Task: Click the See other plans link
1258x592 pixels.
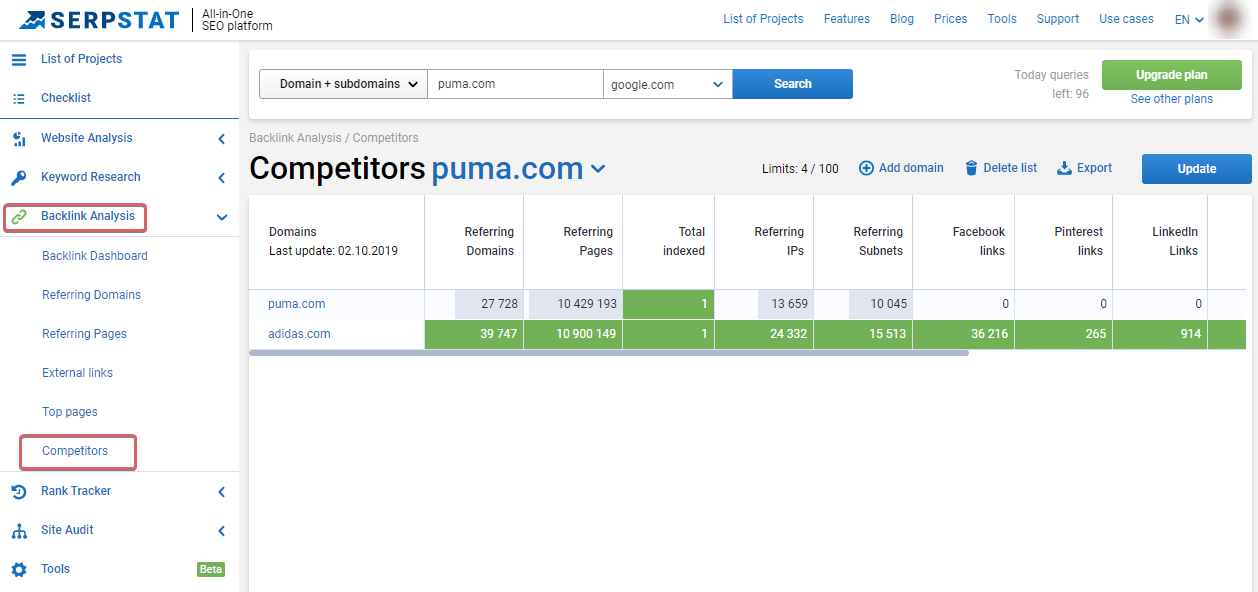Action: [x=1172, y=99]
